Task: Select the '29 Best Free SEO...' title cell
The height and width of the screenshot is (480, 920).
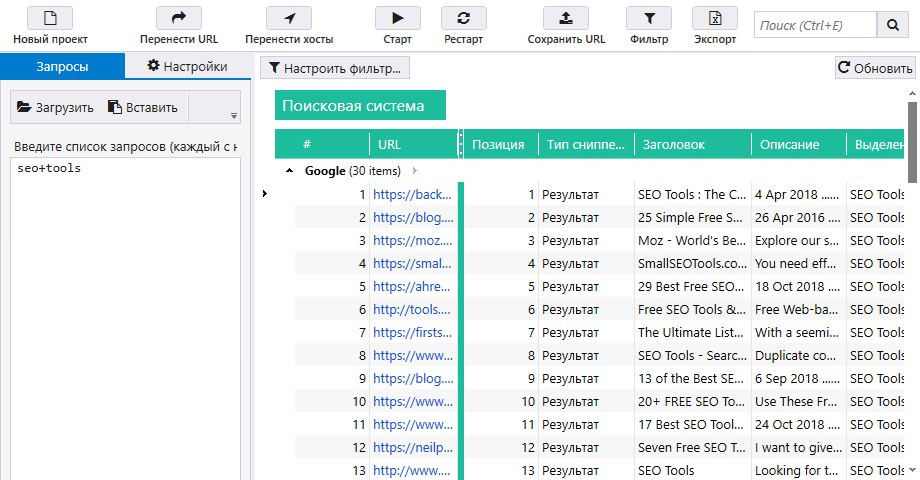Action: [692, 286]
